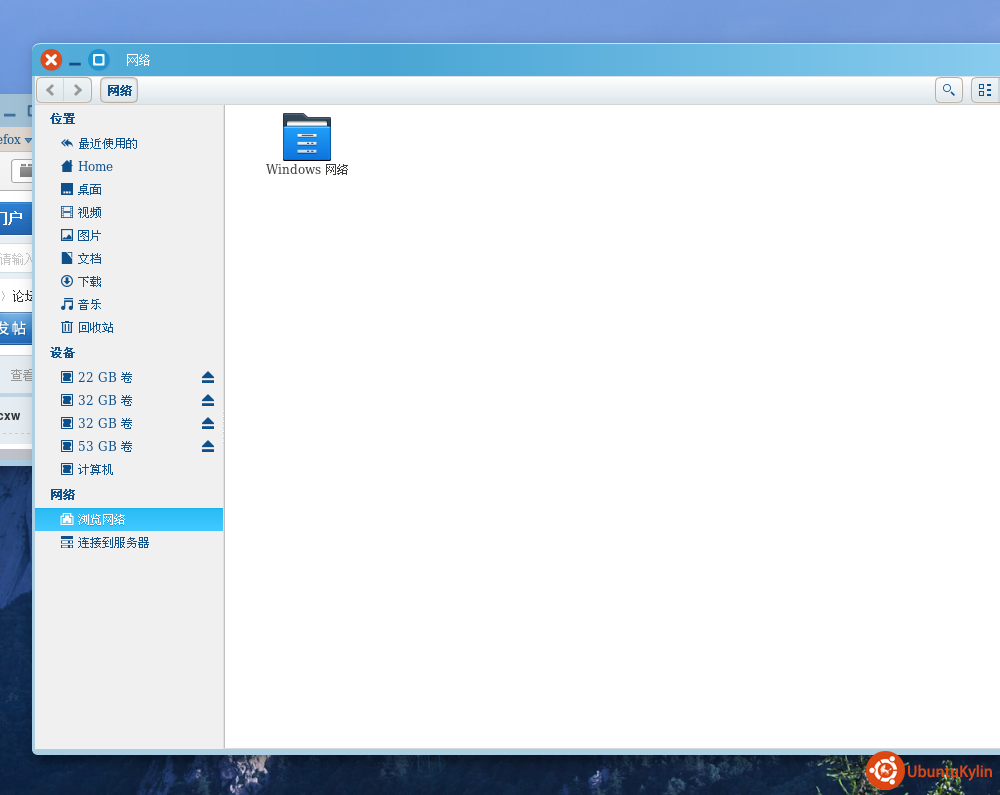Open 下载 downloads folder in sidebar
Image resolution: width=1000 pixels, height=795 pixels.
click(x=89, y=282)
